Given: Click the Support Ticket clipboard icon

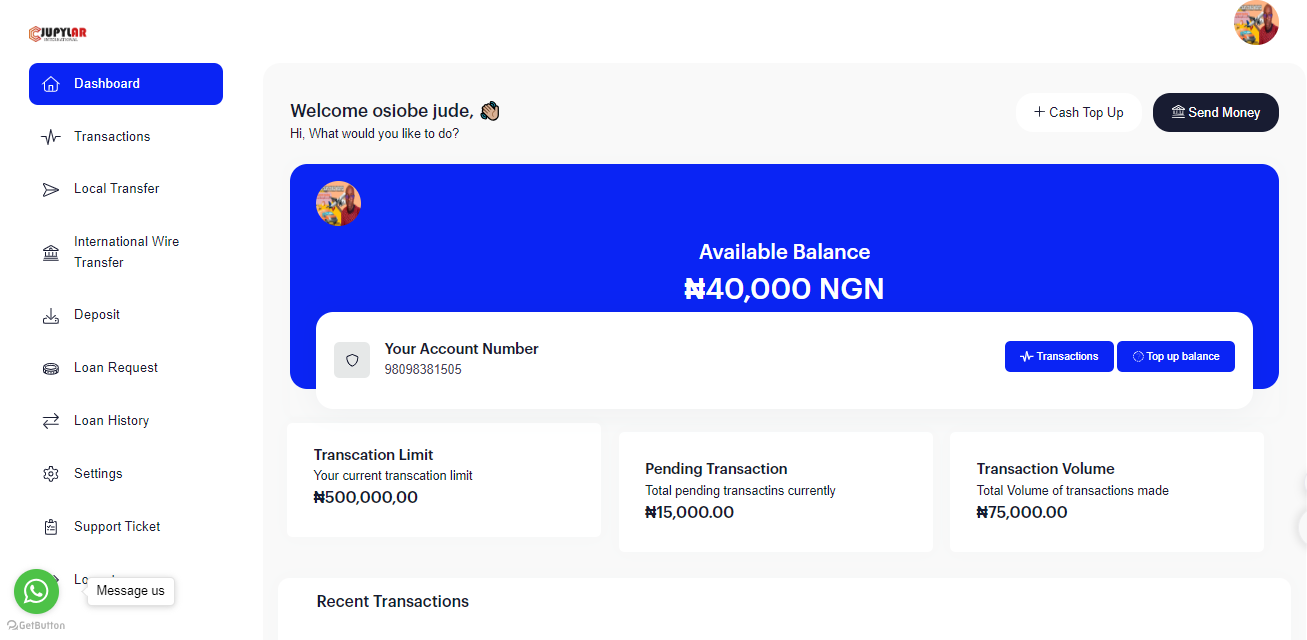Looking at the screenshot, I should (51, 527).
